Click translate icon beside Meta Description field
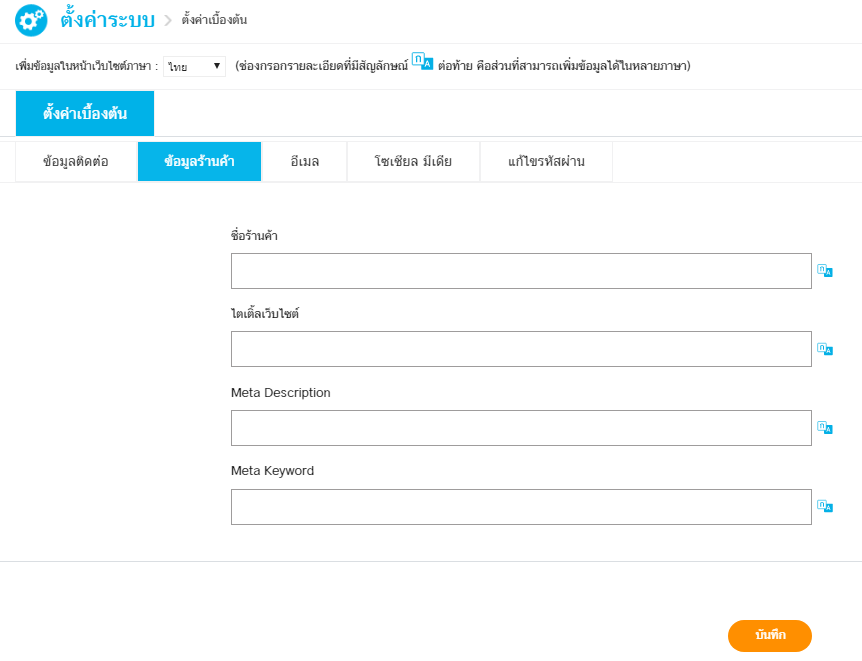This screenshot has height=661, width=862. point(825,427)
